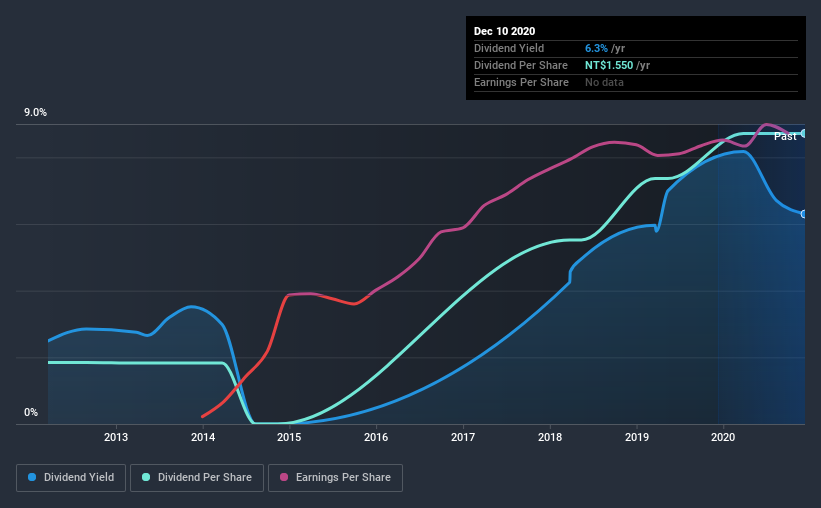Viewport: 821px width, 508px height.
Task: Click the Dec 10 2020 tooltip date
Action: click(x=504, y=31)
